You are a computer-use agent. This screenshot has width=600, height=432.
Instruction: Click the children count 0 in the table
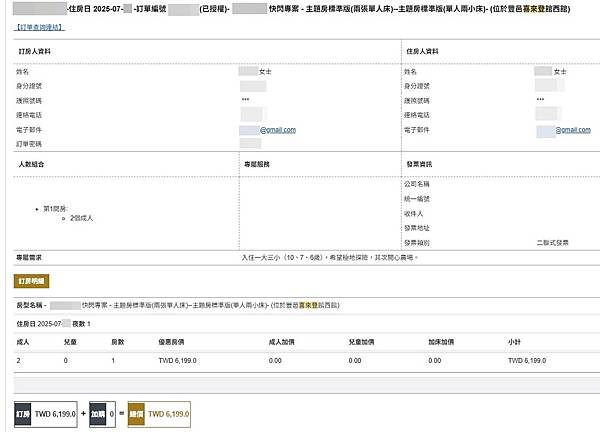65,361
